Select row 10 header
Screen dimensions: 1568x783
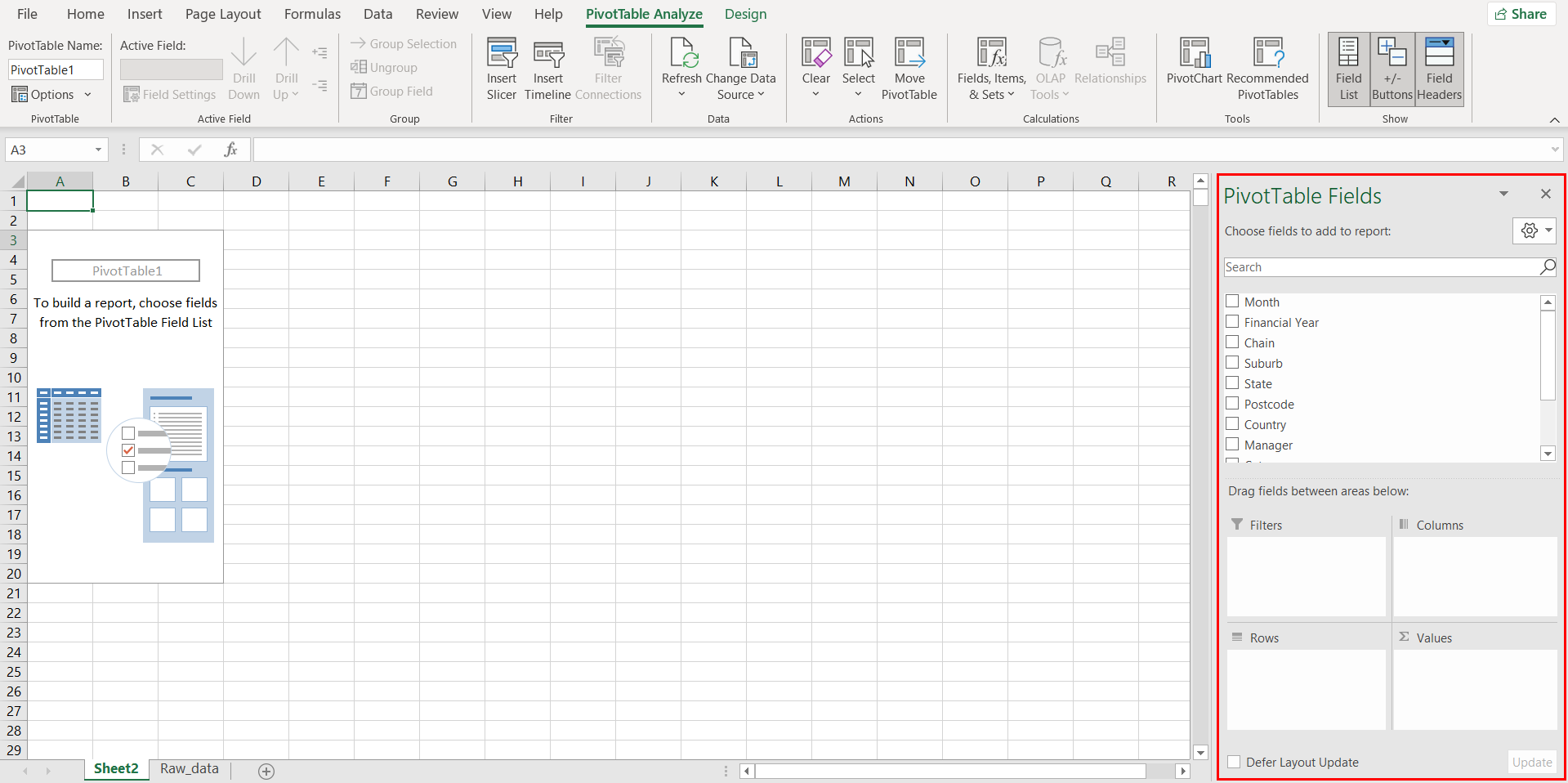[x=14, y=378]
